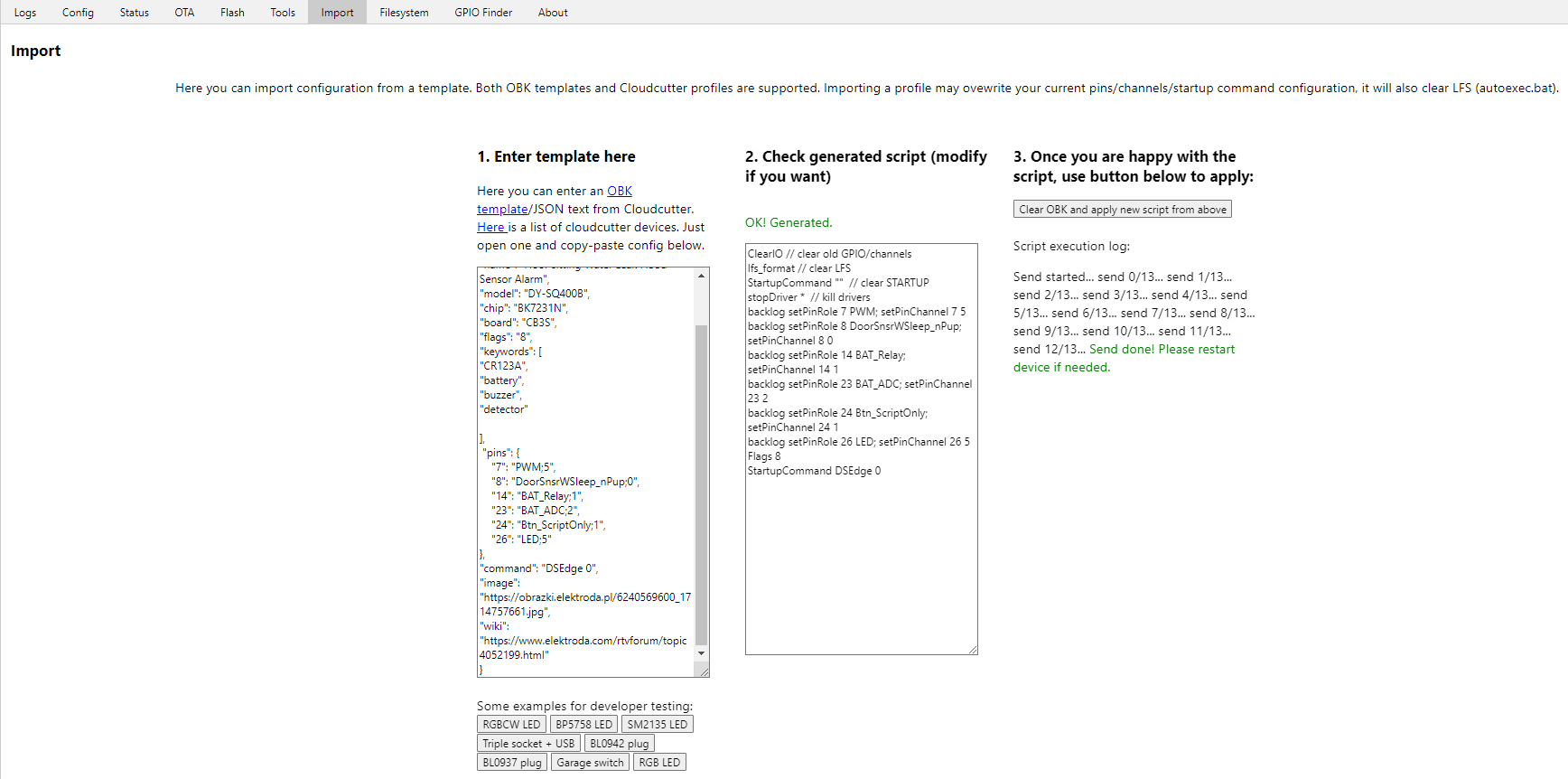
Task: Click the 'Some examples for developer testing' label
Action: 584,707
